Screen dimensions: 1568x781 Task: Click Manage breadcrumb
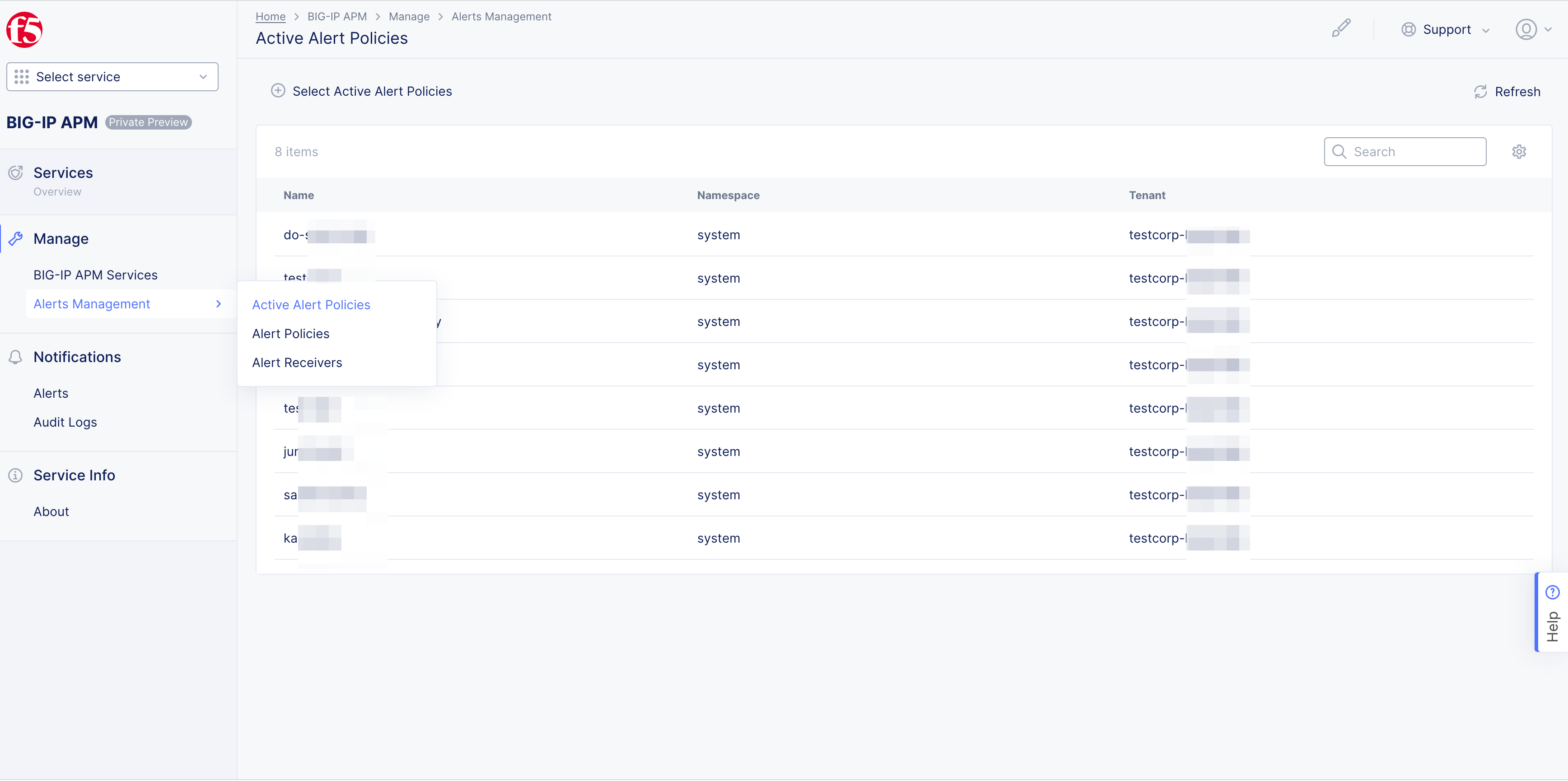coord(409,16)
